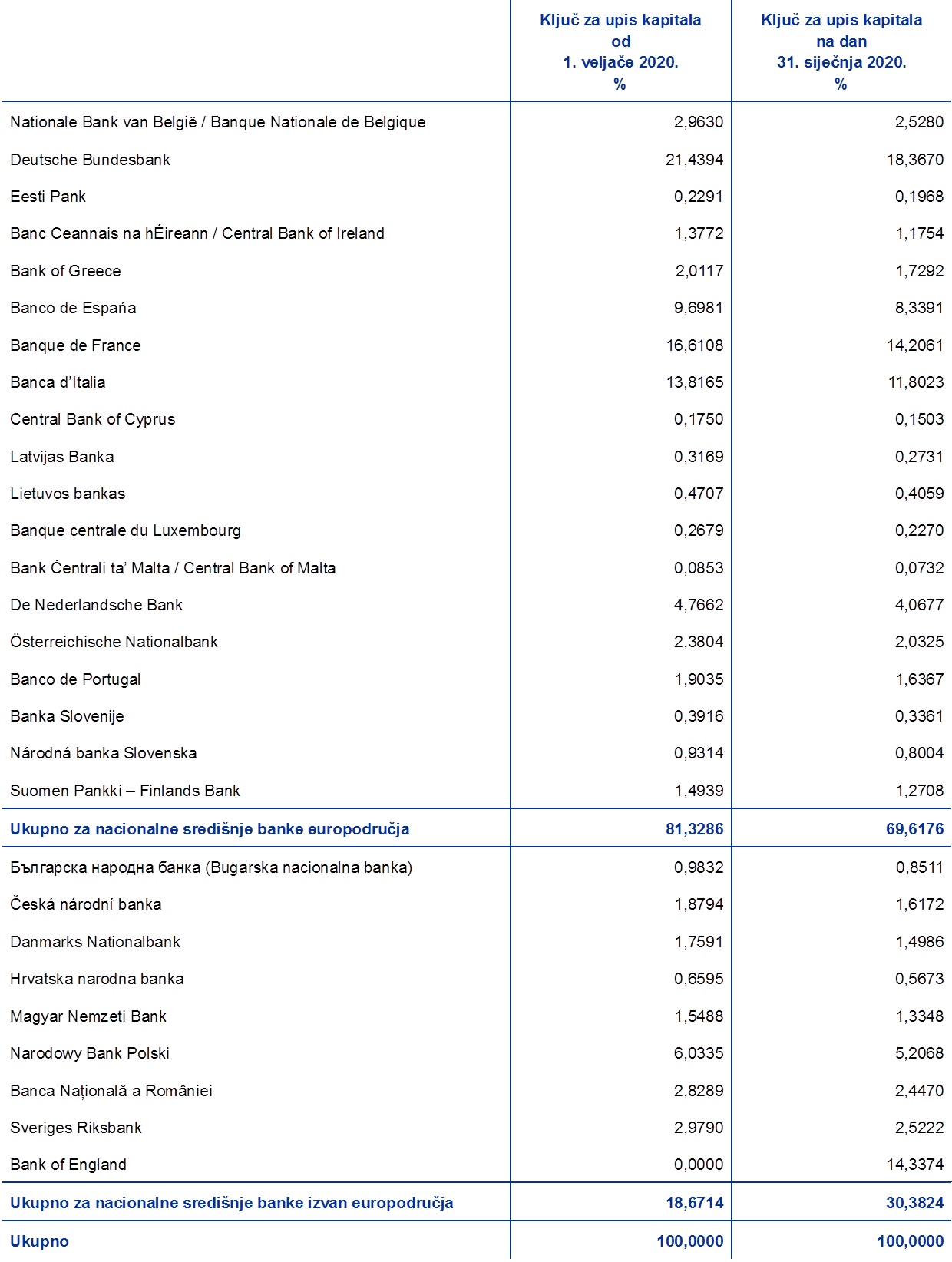Select the column header for 1. veljače 2020.
Viewport: 952px width, 1262px height.
pyautogui.click(x=620, y=51)
